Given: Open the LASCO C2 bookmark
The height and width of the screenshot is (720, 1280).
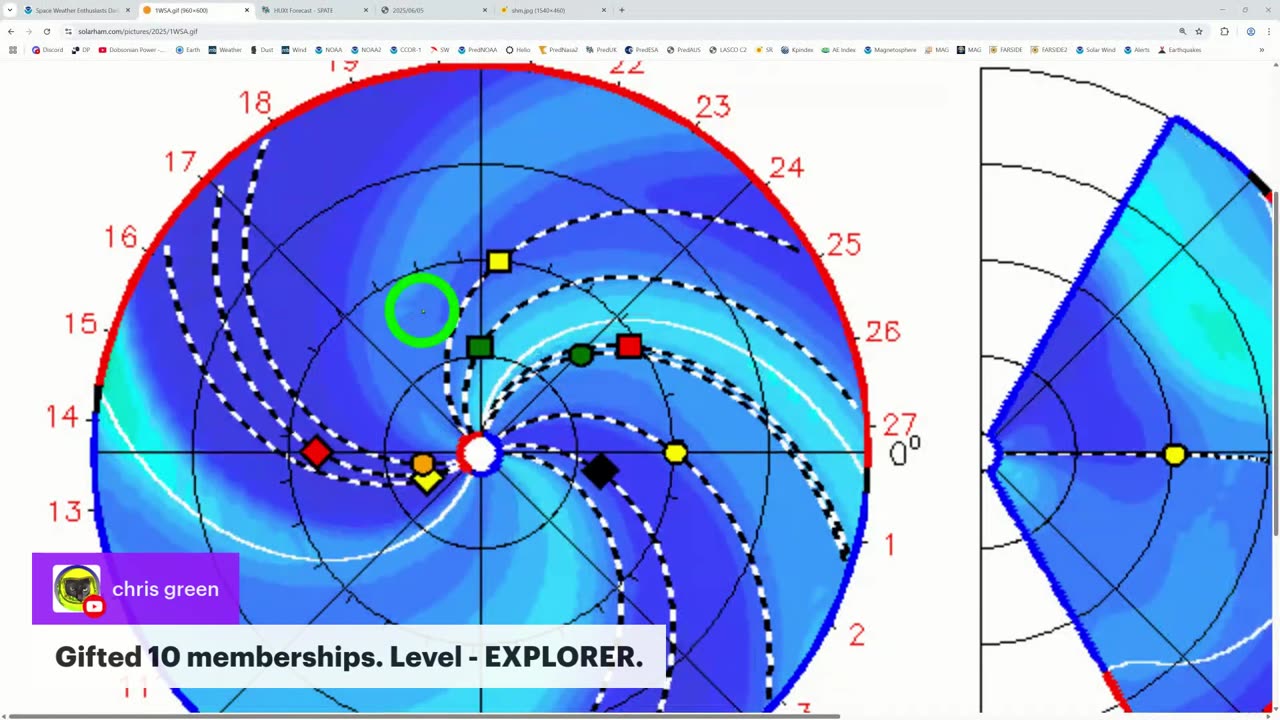Looking at the screenshot, I should tap(727, 49).
